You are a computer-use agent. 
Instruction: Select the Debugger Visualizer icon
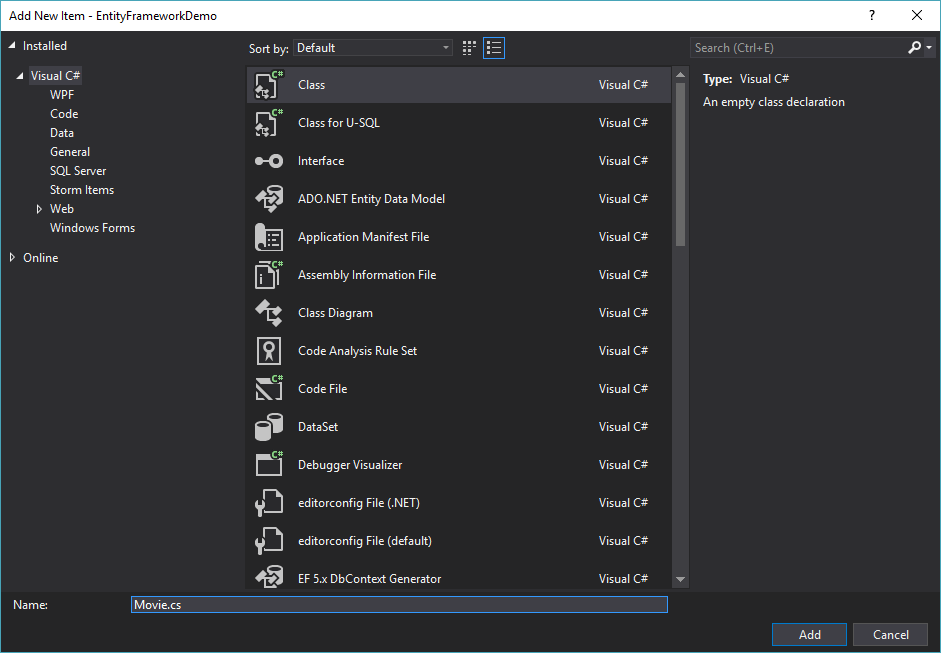[x=269, y=465]
